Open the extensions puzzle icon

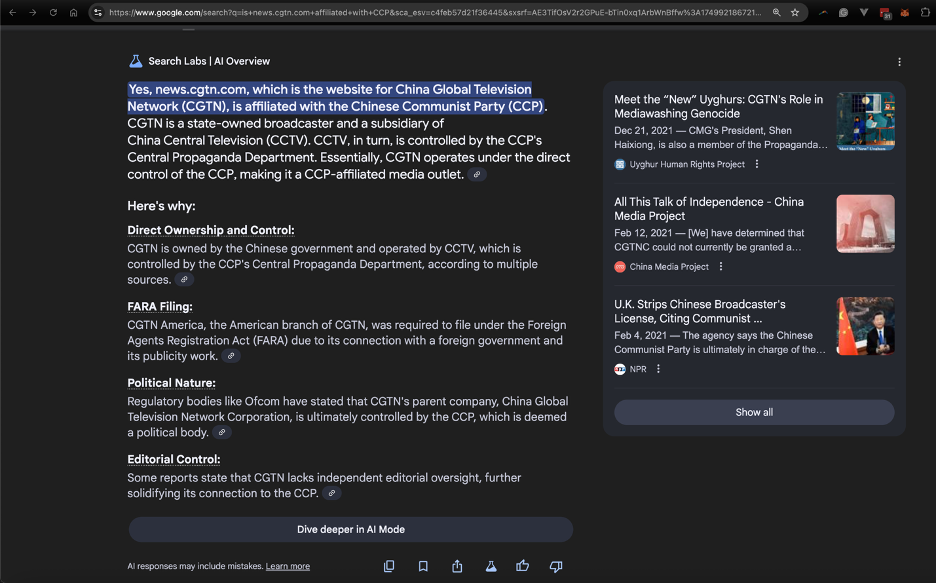tap(925, 13)
